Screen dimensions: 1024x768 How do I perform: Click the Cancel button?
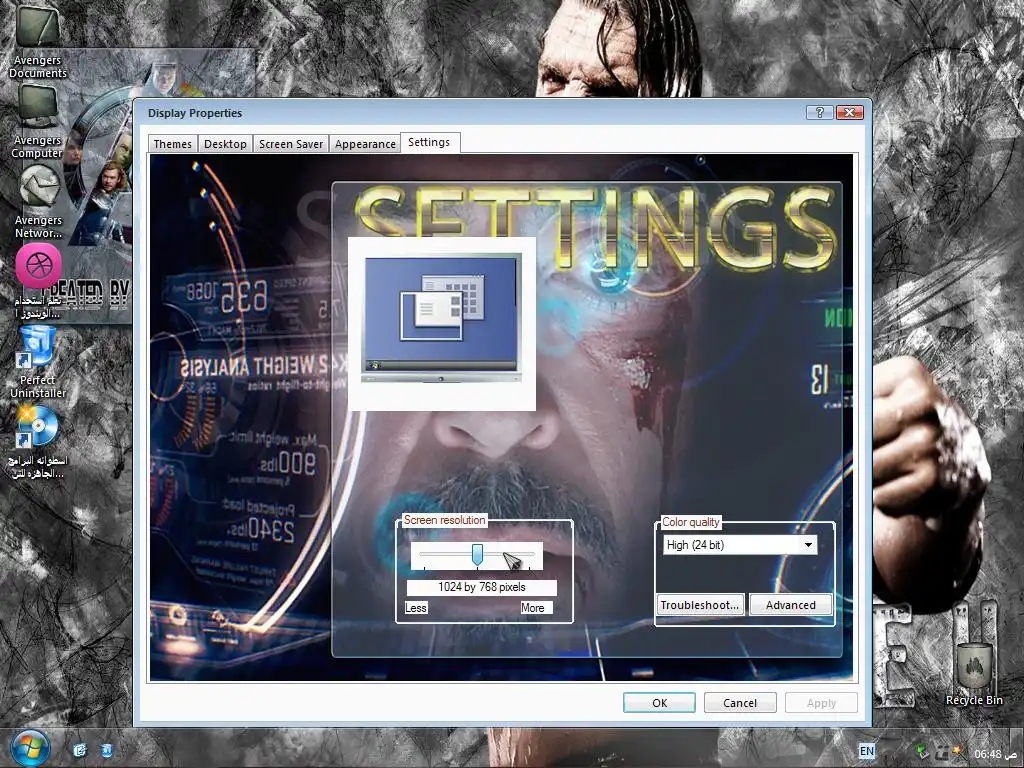tap(740, 703)
